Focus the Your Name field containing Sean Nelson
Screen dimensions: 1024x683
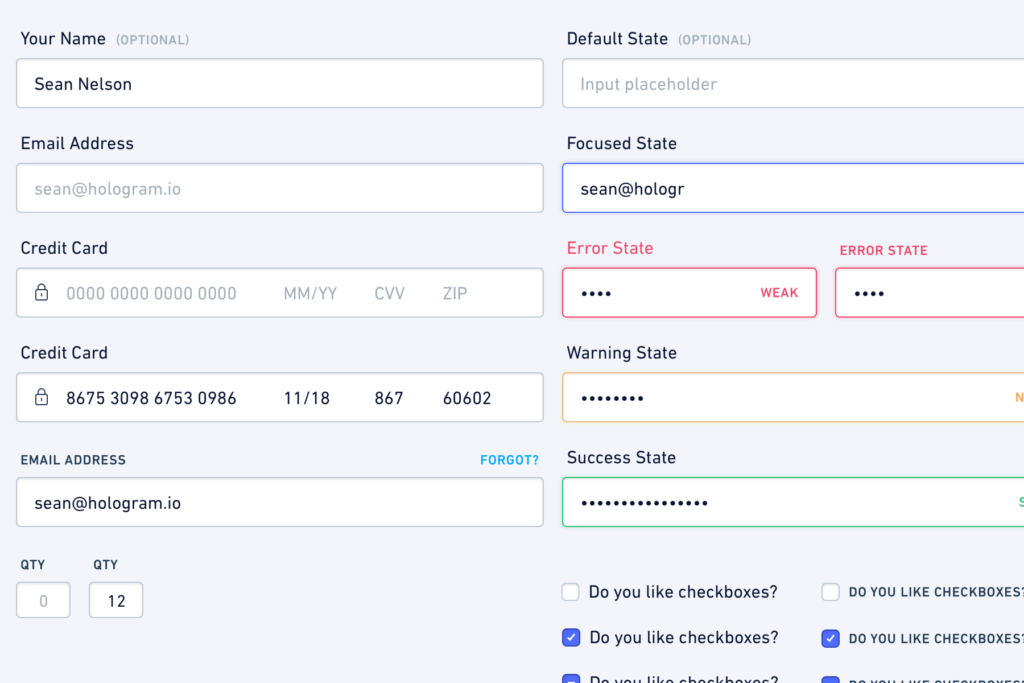pos(280,84)
